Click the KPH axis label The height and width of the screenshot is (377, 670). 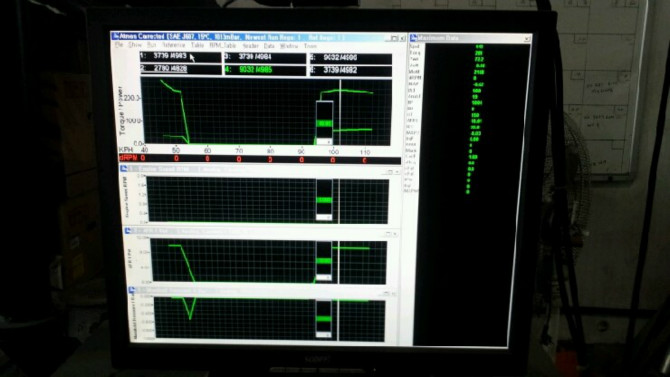(126, 150)
